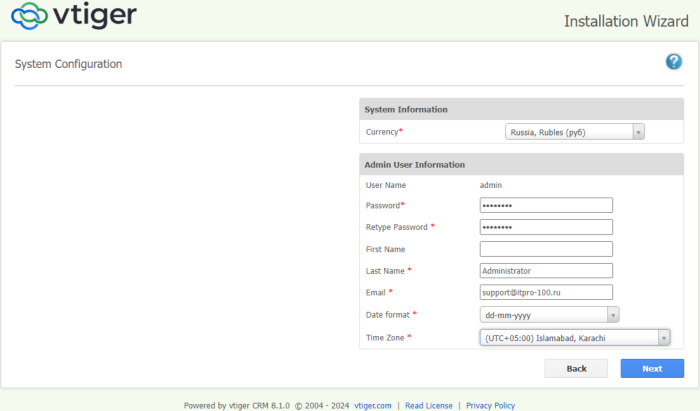Select the Admin User Information header
Viewport: 700px width, 411px height.
414,164
